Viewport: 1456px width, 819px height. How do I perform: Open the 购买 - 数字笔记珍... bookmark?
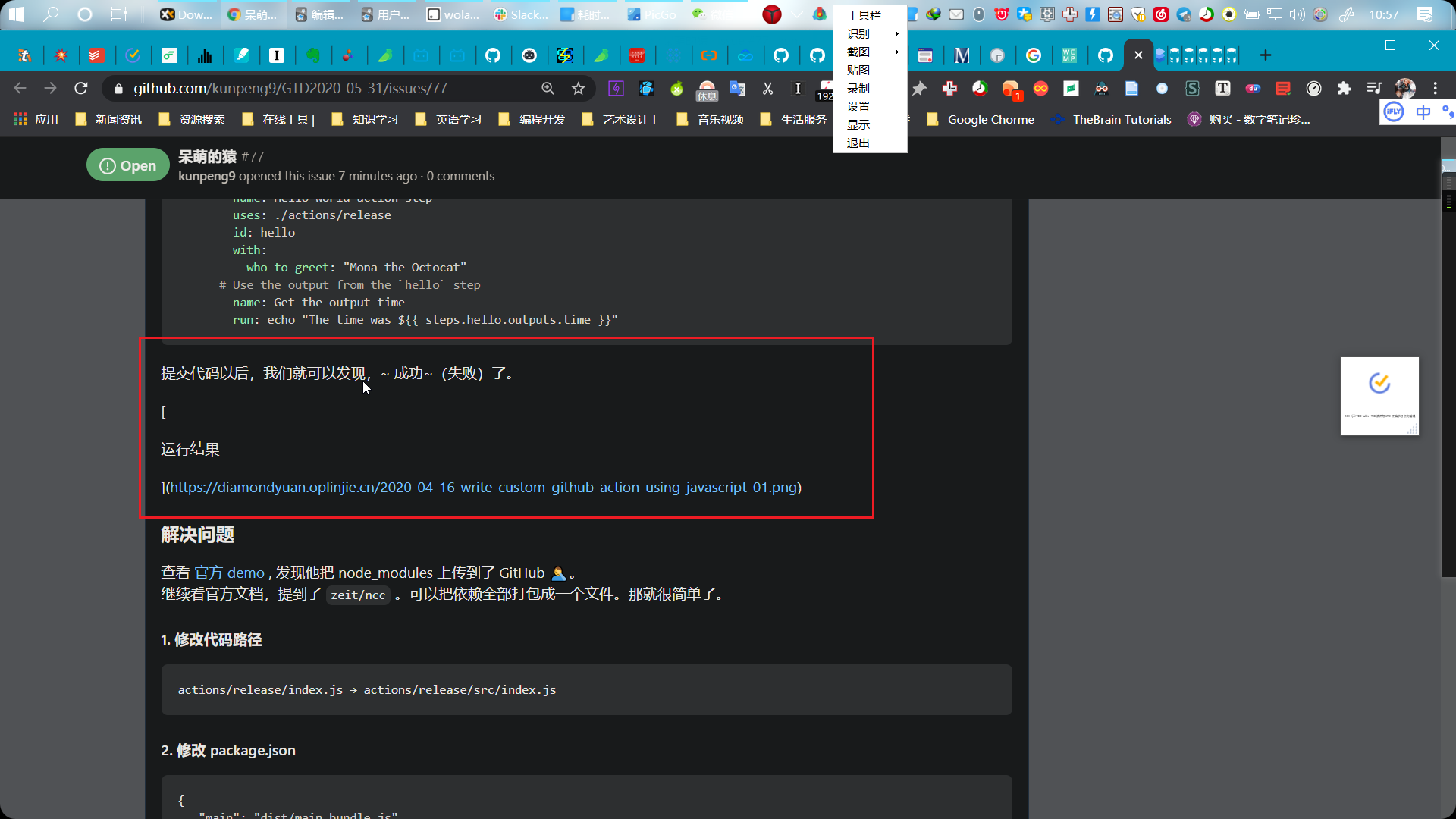point(1249,119)
